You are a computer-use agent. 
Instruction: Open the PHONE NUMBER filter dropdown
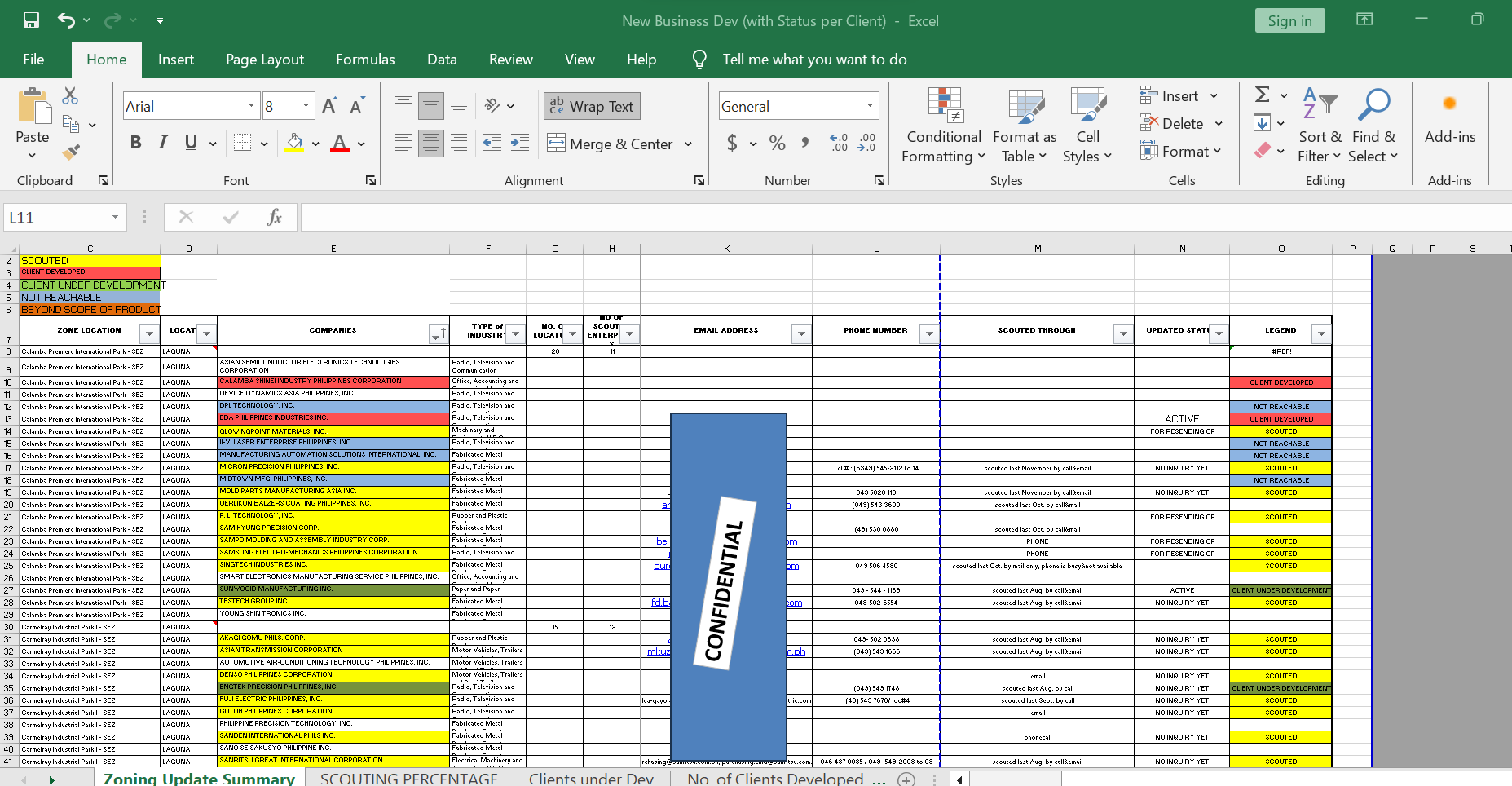(929, 333)
